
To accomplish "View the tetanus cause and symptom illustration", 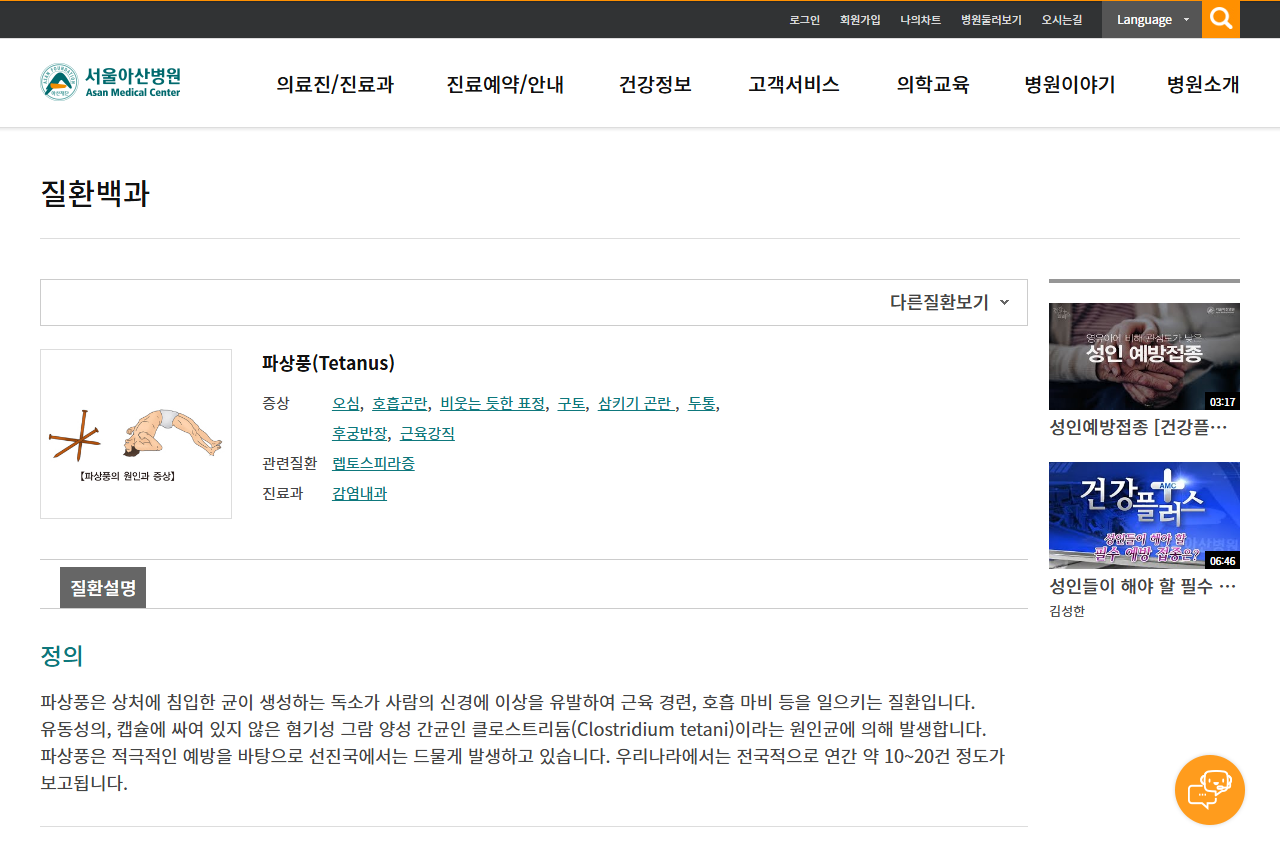I will click(136, 434).
